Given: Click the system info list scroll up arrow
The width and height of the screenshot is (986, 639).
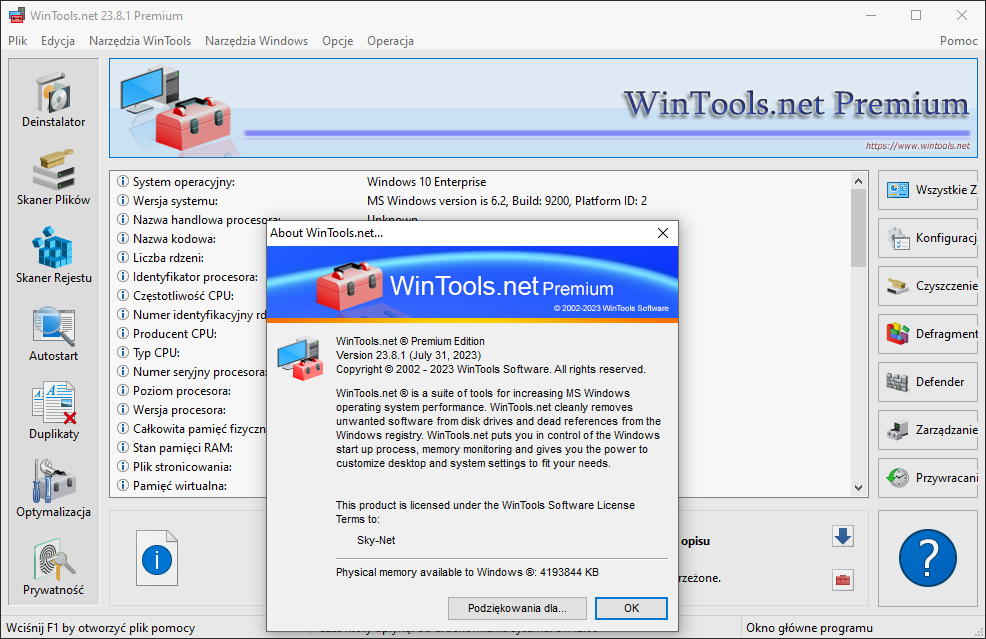Looking at the screenshot, I should tap(858, 181).
